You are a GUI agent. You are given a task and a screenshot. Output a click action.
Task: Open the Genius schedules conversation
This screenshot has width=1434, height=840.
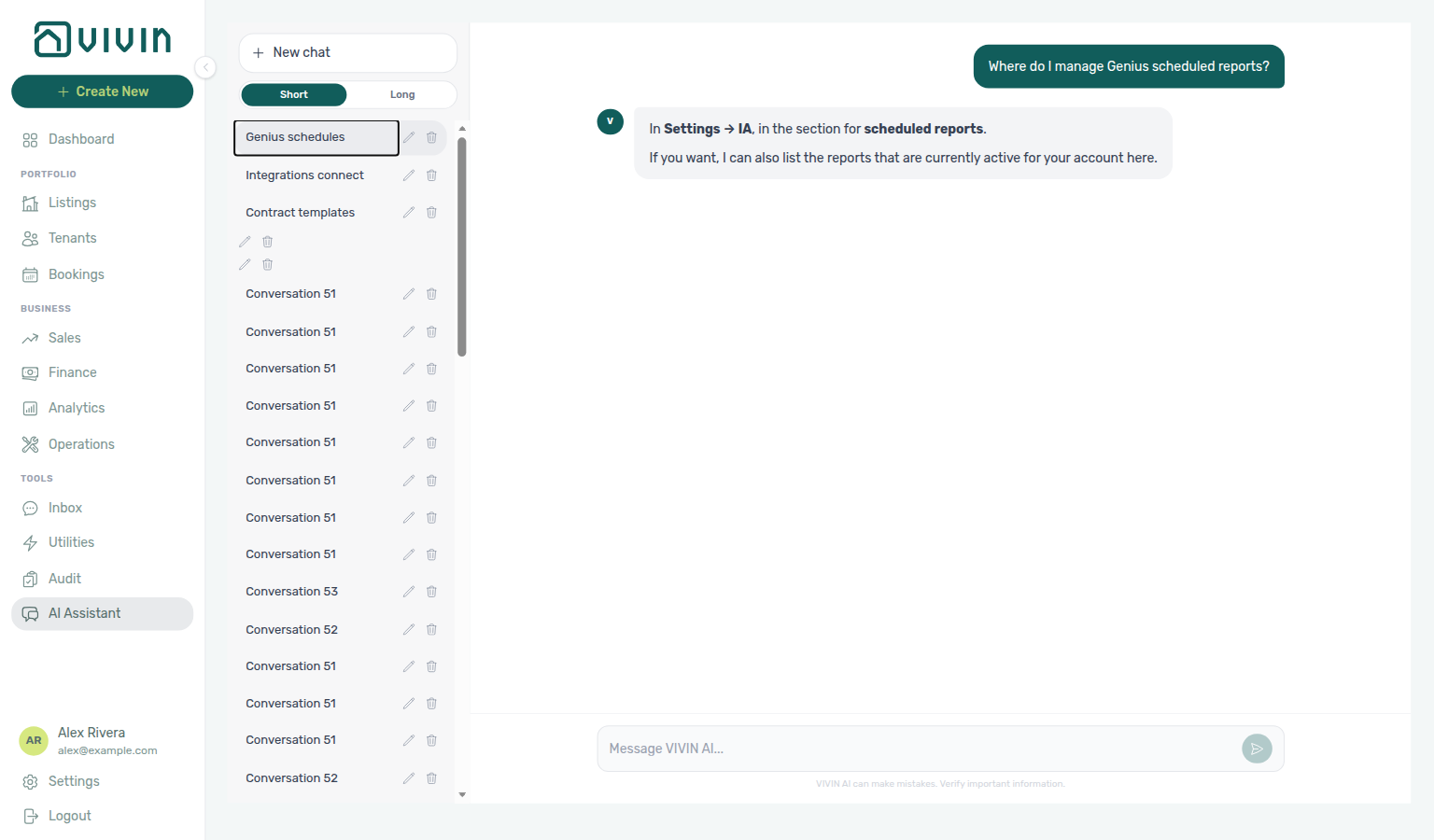click(316, 137)
